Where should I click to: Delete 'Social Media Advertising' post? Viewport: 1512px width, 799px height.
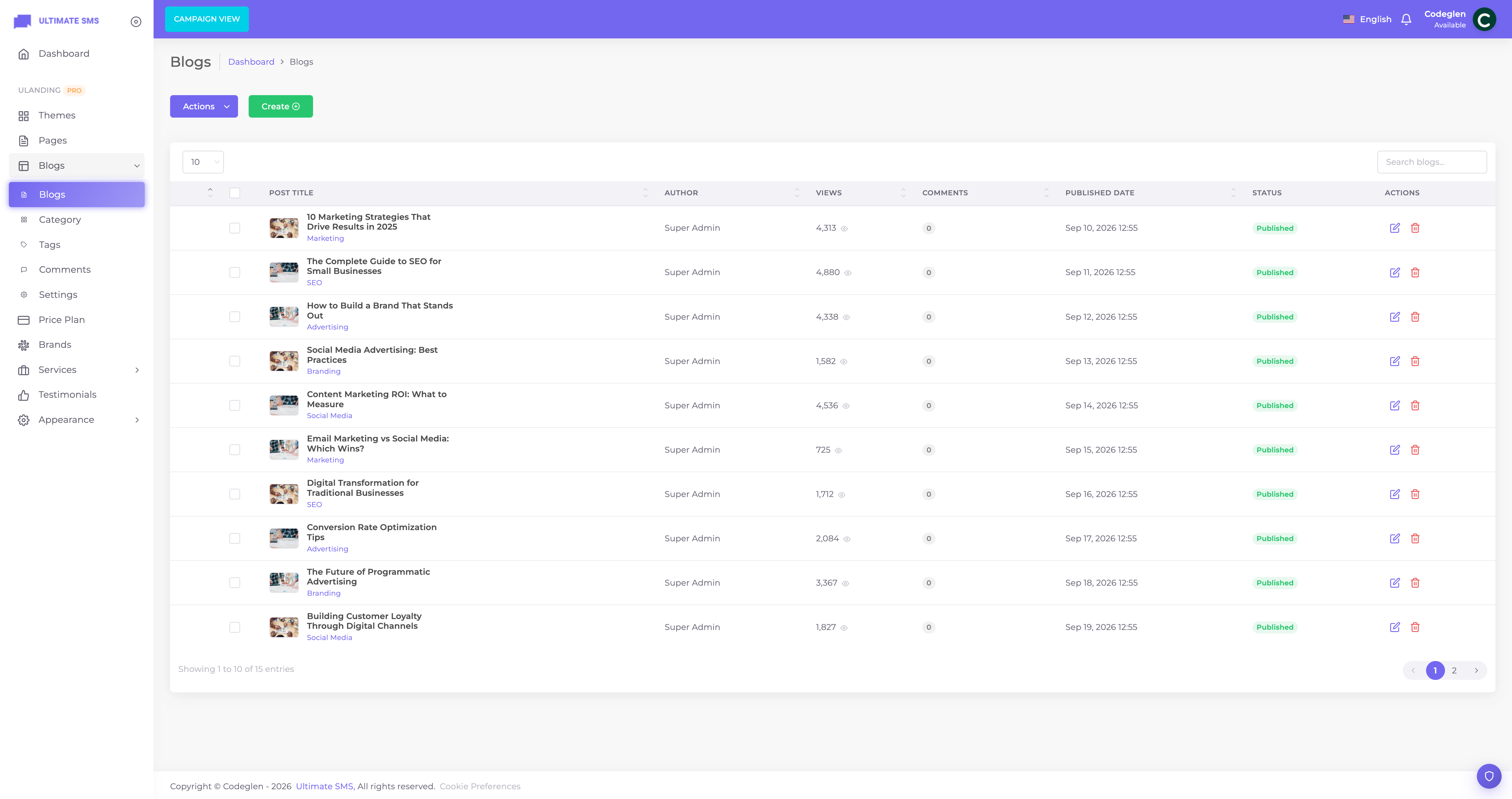1415,361
